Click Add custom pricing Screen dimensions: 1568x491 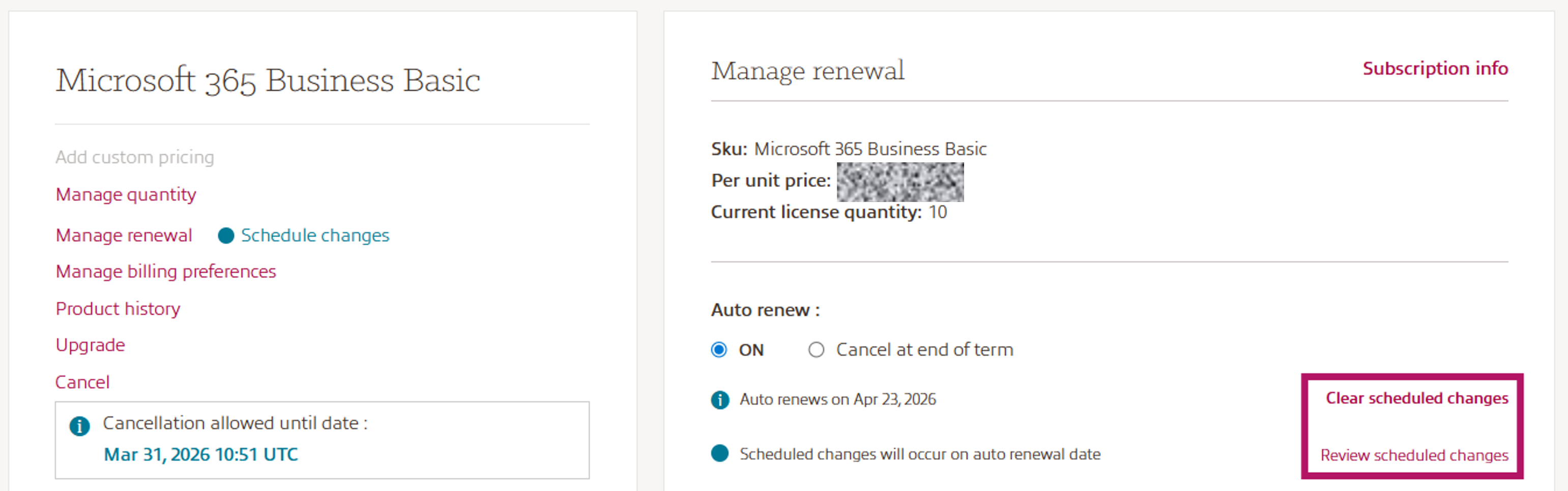(134, 156)
